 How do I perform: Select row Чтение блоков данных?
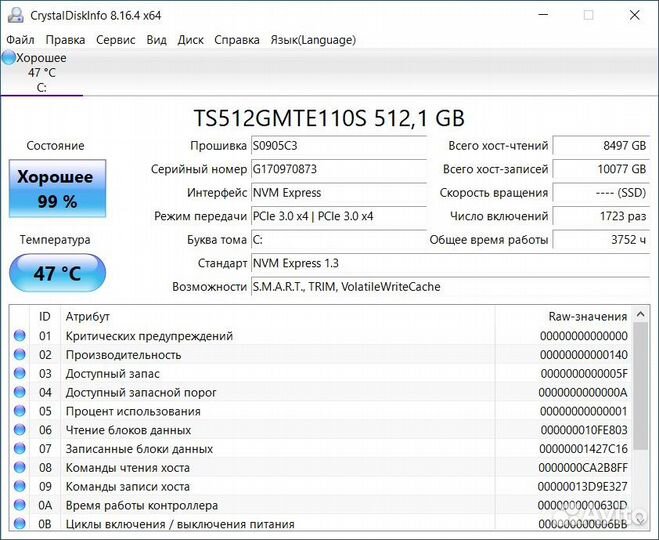click(320, 430)
